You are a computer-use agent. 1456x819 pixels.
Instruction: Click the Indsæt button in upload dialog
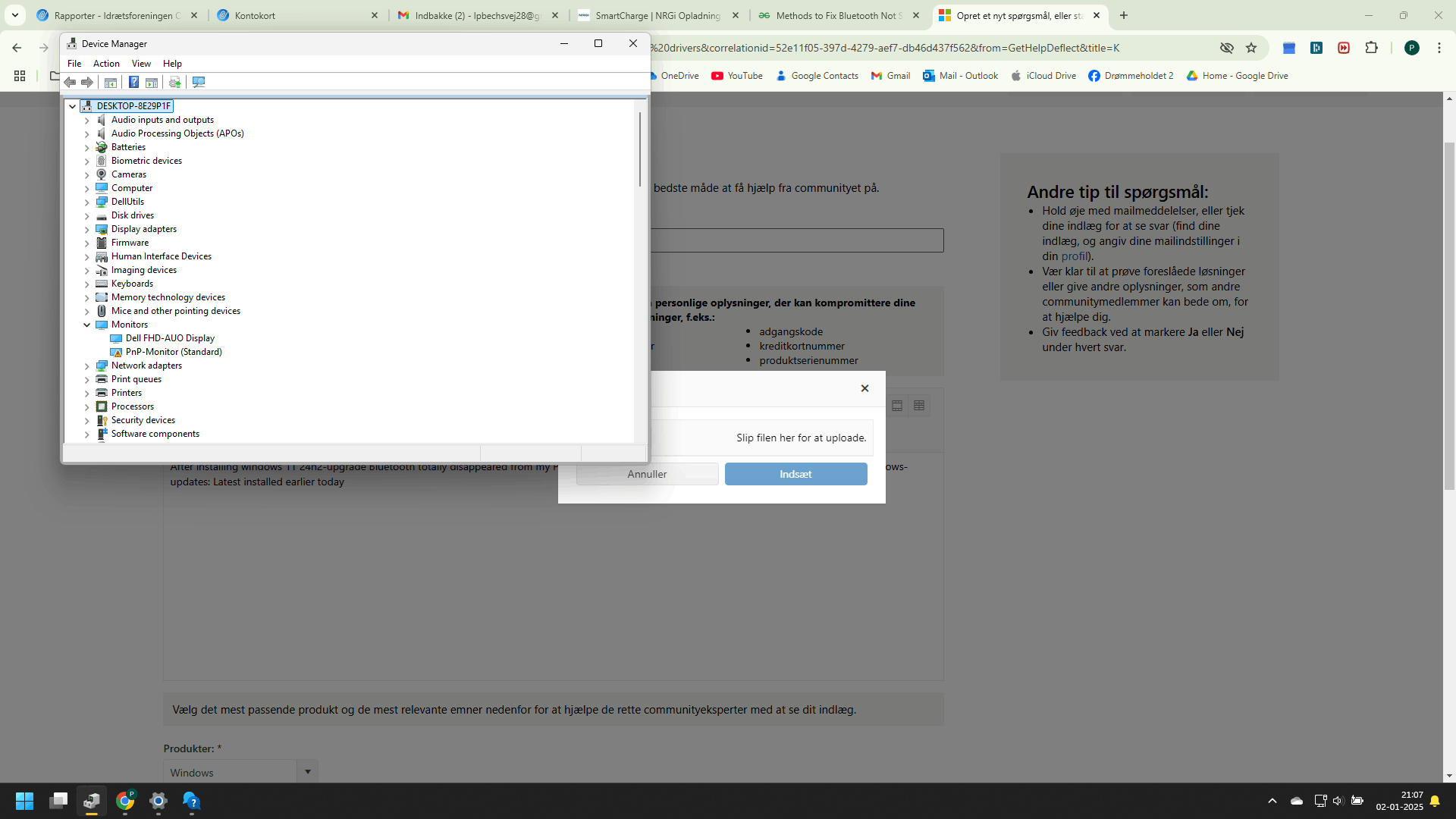pyautogui.click(x=795, y=474)
